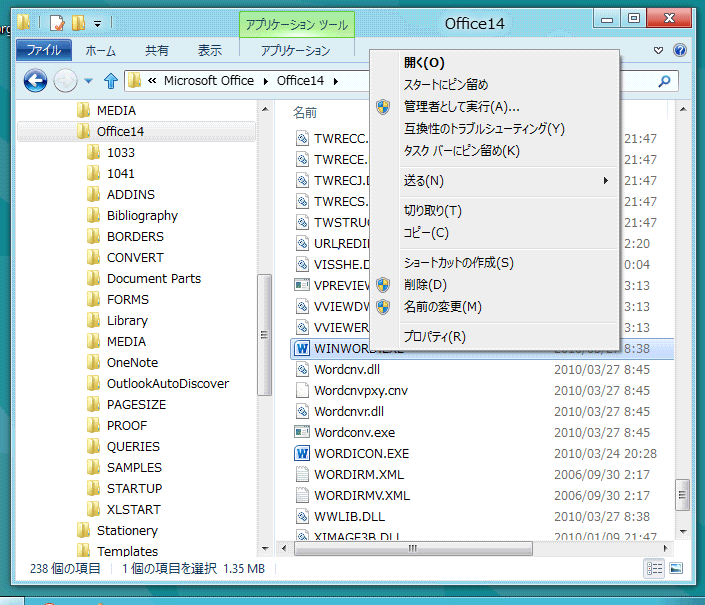The height and width of the screenshot is (605, 705).
Task: Select the Stationery folder in tree
Action: tap(127, 530)
